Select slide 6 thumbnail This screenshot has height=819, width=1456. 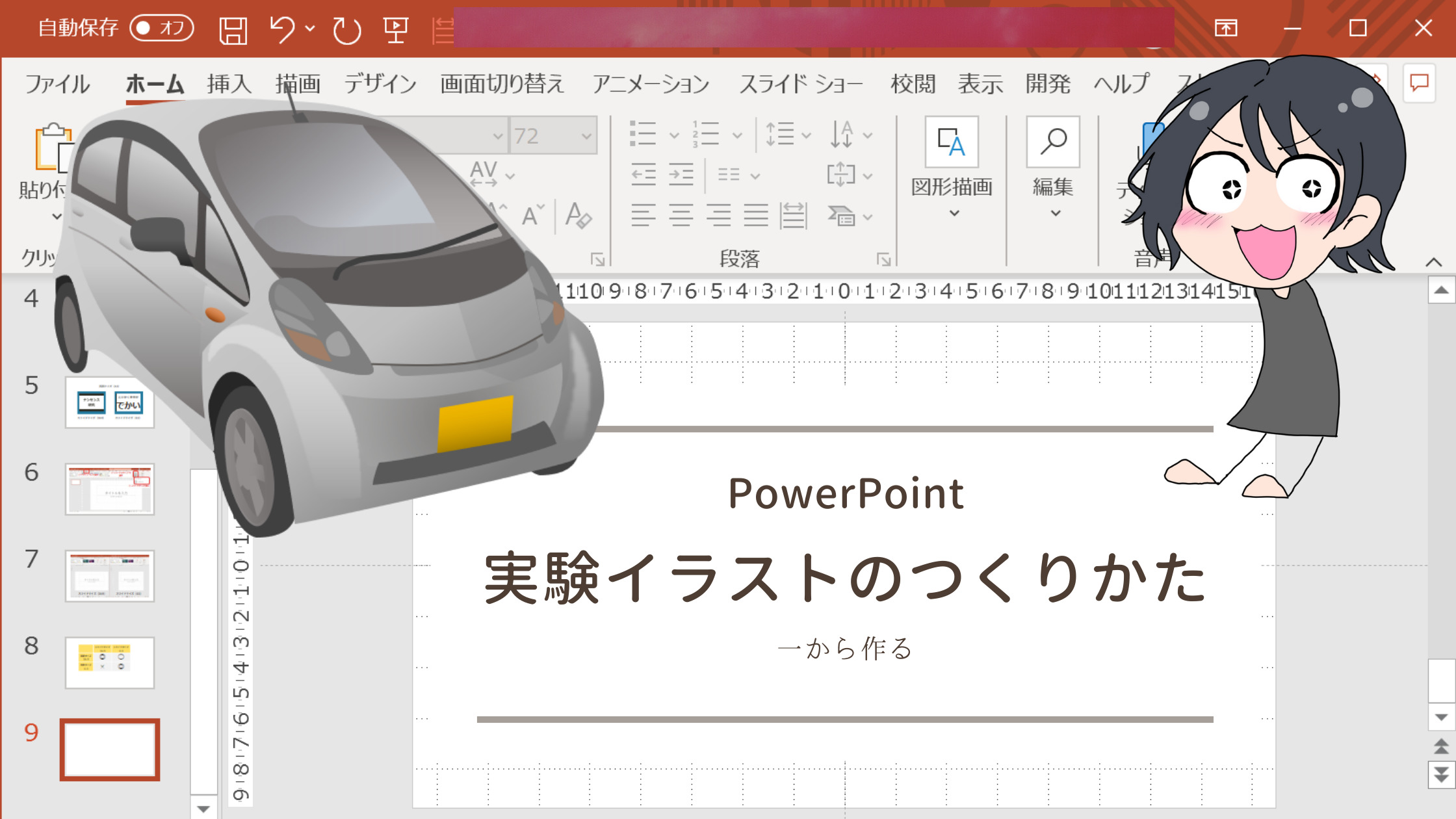coord(110,489)
